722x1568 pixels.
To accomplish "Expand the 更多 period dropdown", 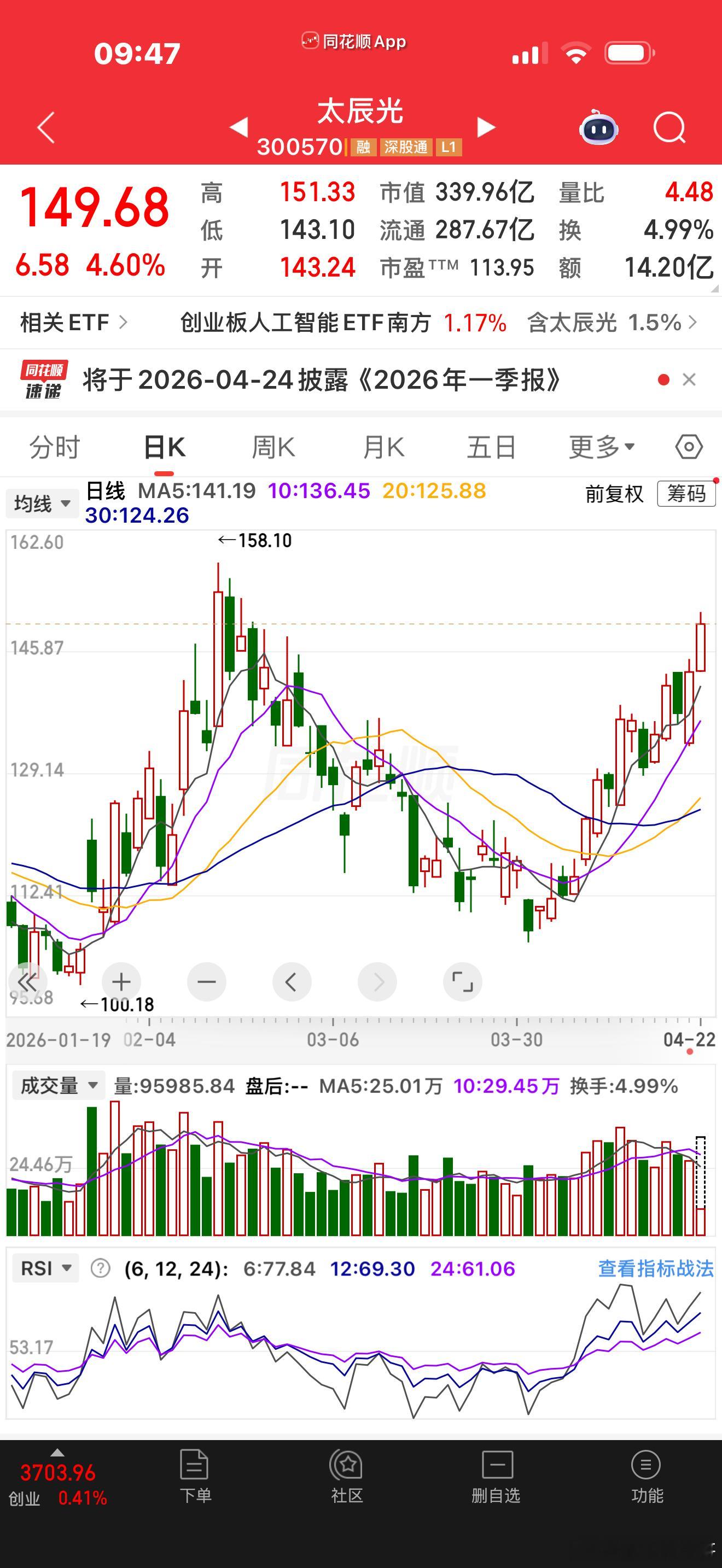I will point(602,447).
